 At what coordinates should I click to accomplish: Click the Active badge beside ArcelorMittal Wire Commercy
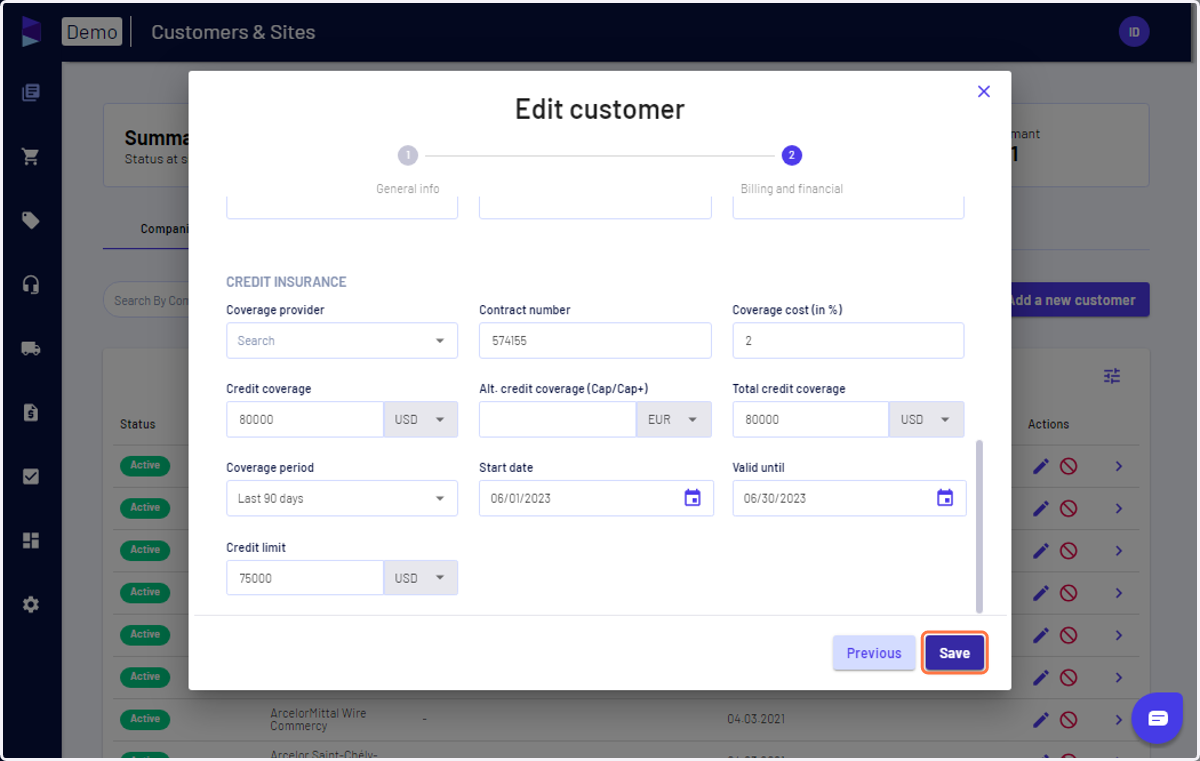tap(145, 719)
